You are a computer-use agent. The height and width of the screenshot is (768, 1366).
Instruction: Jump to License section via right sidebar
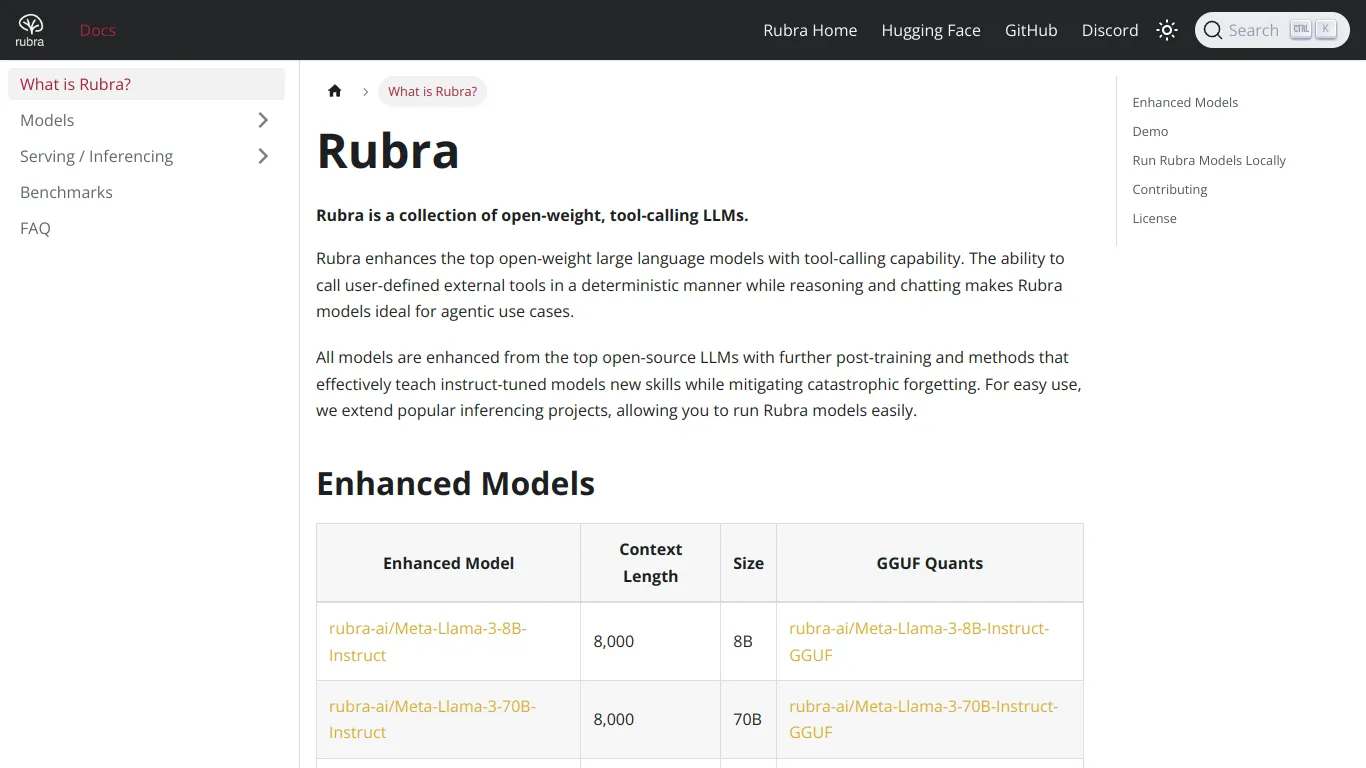(x=1154, y=218)
